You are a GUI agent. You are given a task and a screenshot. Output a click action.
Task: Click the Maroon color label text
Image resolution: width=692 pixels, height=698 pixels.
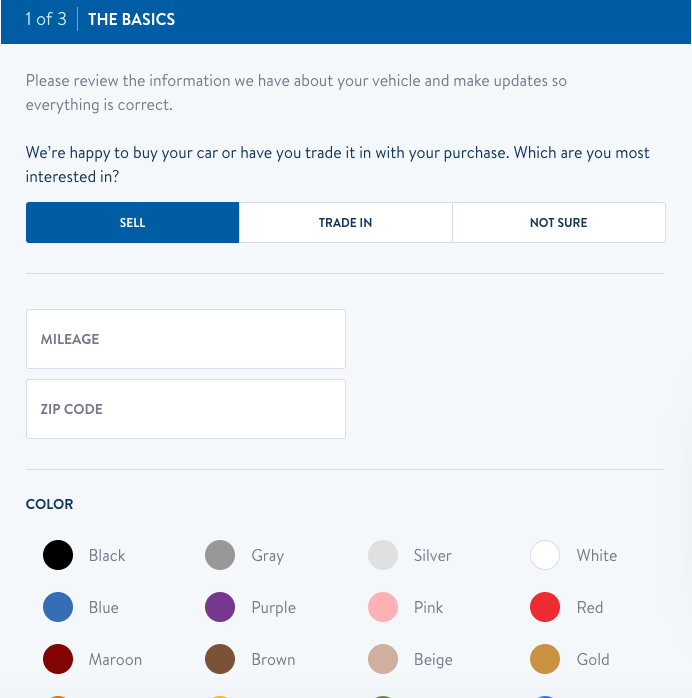click(115, 659)
